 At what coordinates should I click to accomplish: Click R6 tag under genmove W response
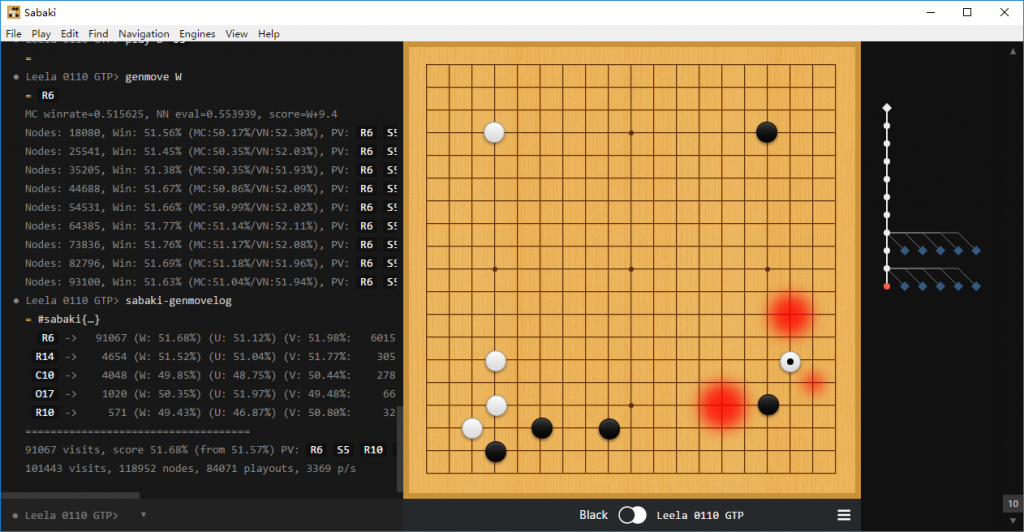pos(48,95)
